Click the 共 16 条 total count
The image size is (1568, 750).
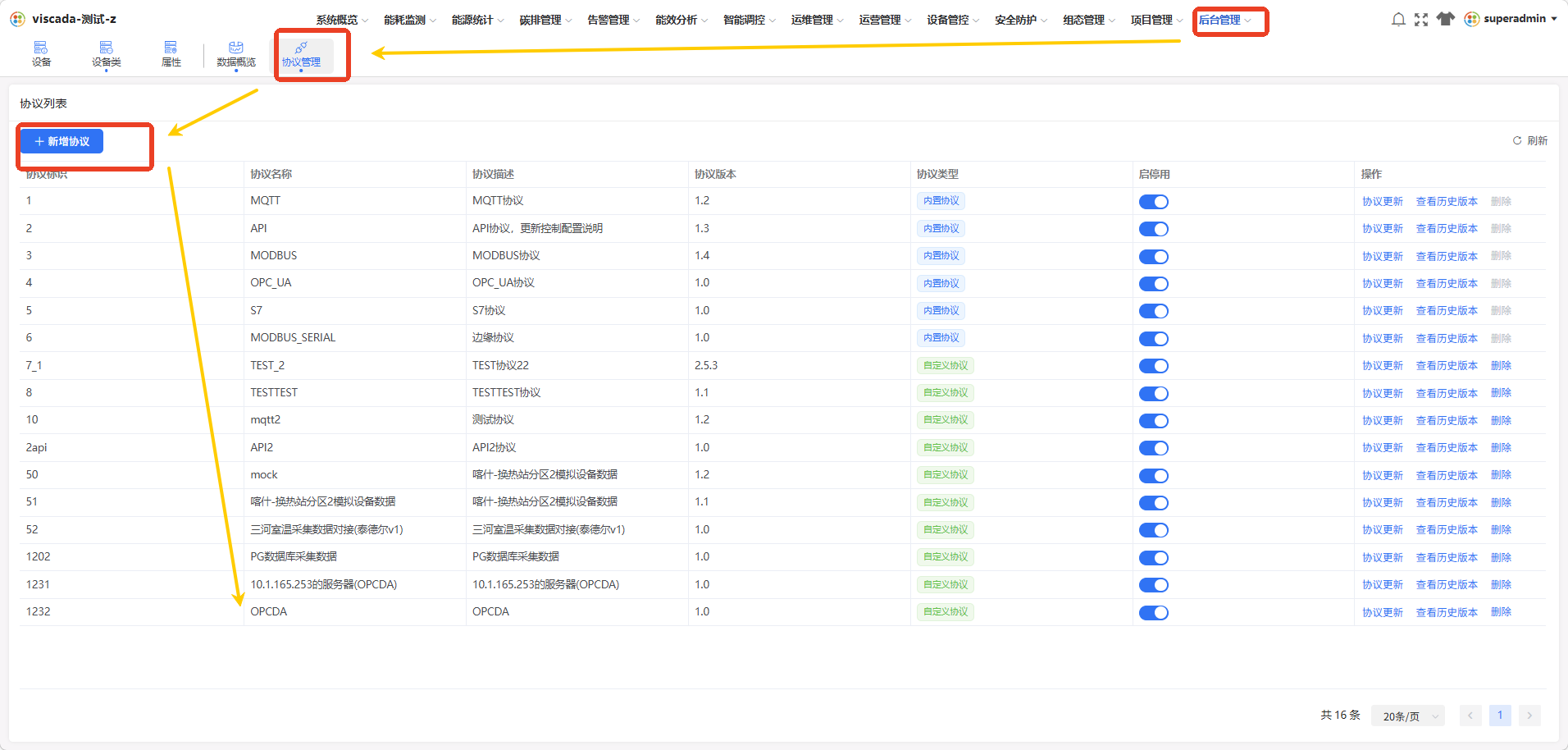pyautogui.click(x=1340, y=716)
